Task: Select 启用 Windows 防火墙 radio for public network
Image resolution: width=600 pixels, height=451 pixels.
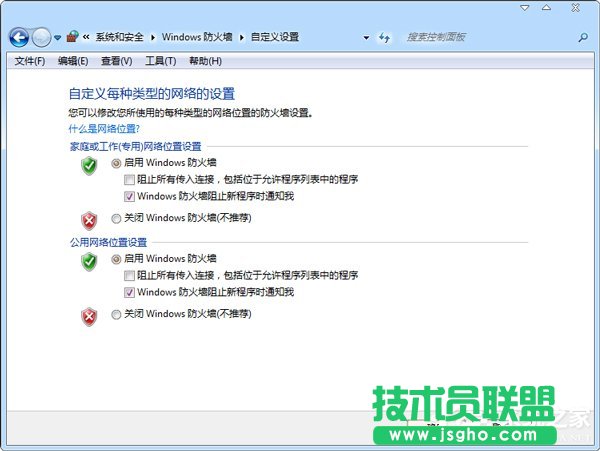Action: (x=116, y=259)
